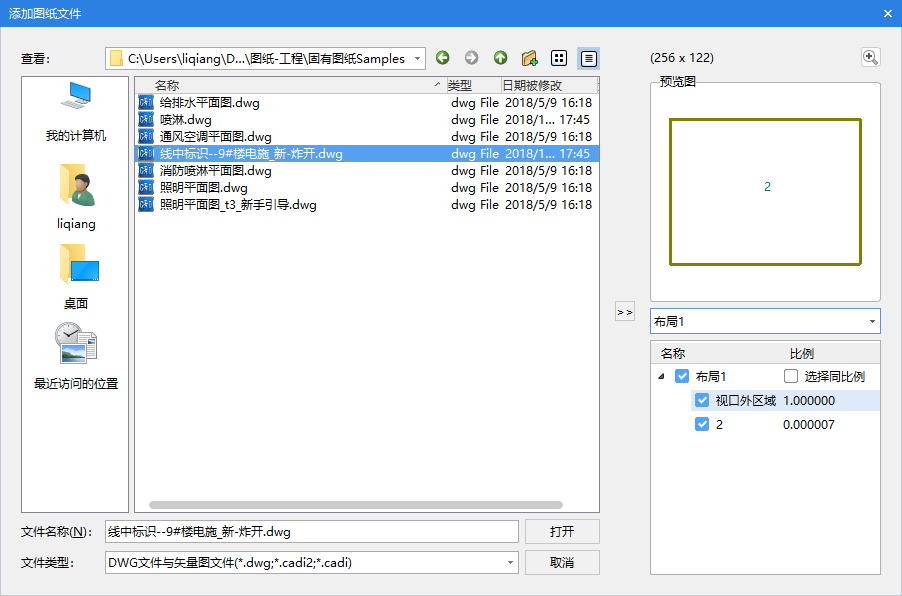Image resolution: width=902 pixels, height=596 pixels.
Task: Go to 桌面 folder in the sidebar
Action: 76,277
